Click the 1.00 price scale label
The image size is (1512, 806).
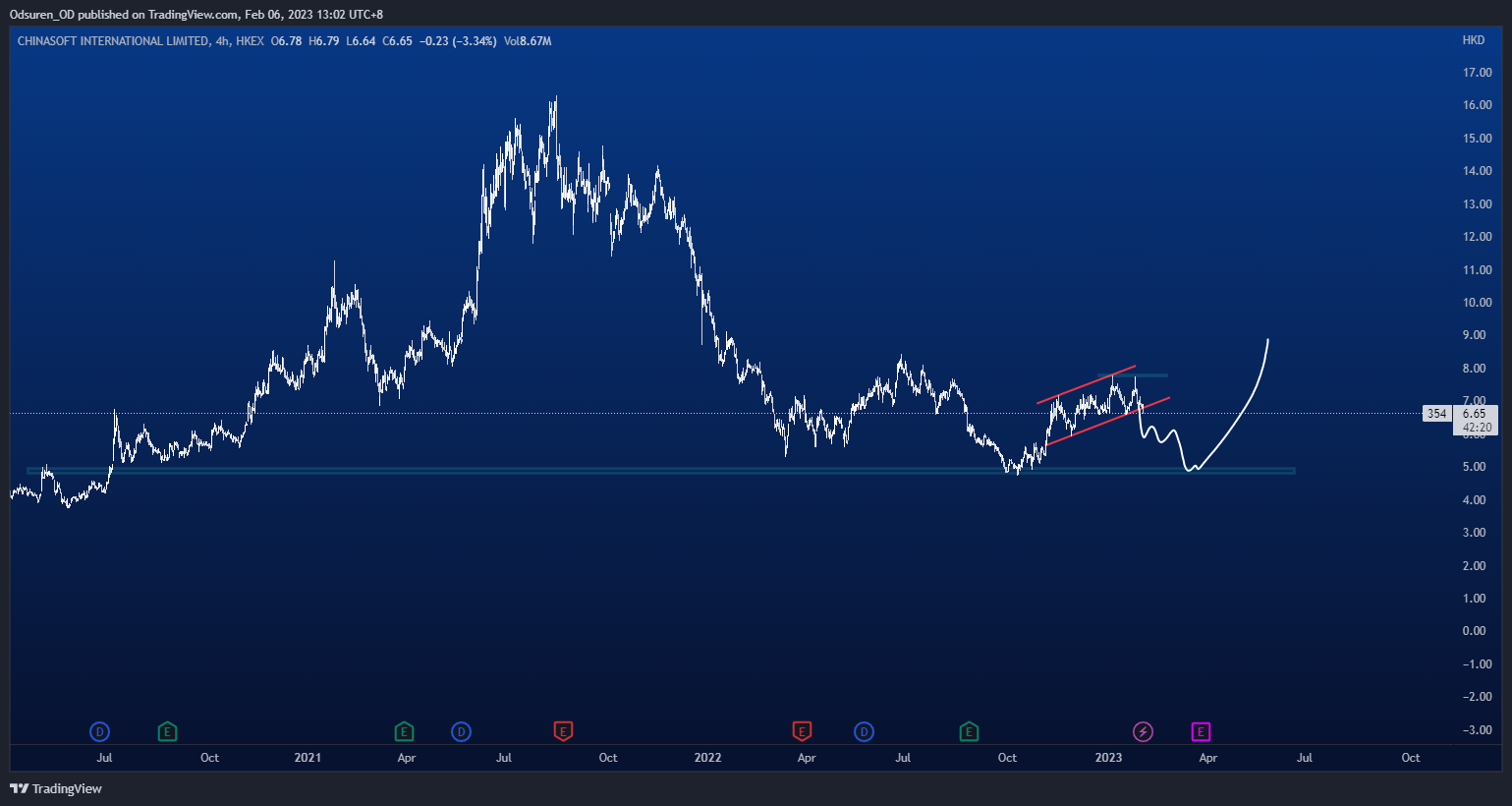[x=1474, y=599]
